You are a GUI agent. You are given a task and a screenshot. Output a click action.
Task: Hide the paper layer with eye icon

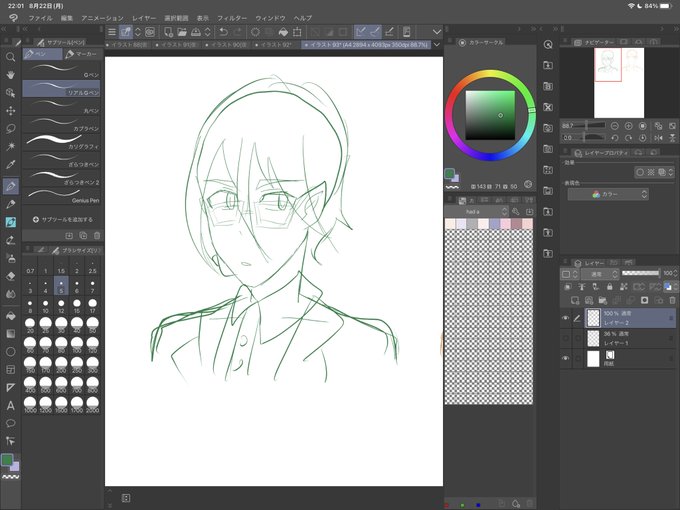click(x=566, y=358)
